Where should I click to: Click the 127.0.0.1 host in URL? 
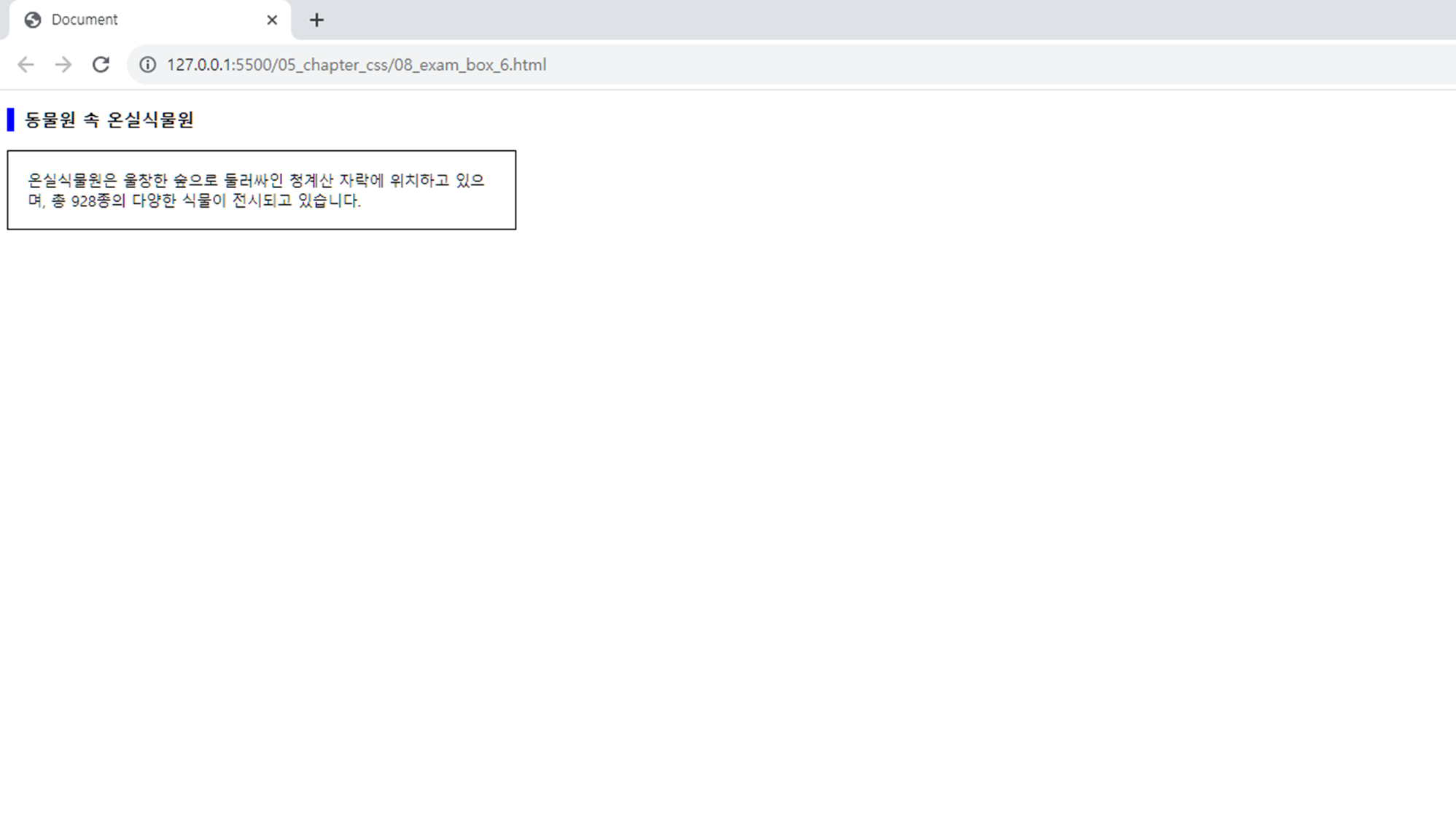point(198,65)
